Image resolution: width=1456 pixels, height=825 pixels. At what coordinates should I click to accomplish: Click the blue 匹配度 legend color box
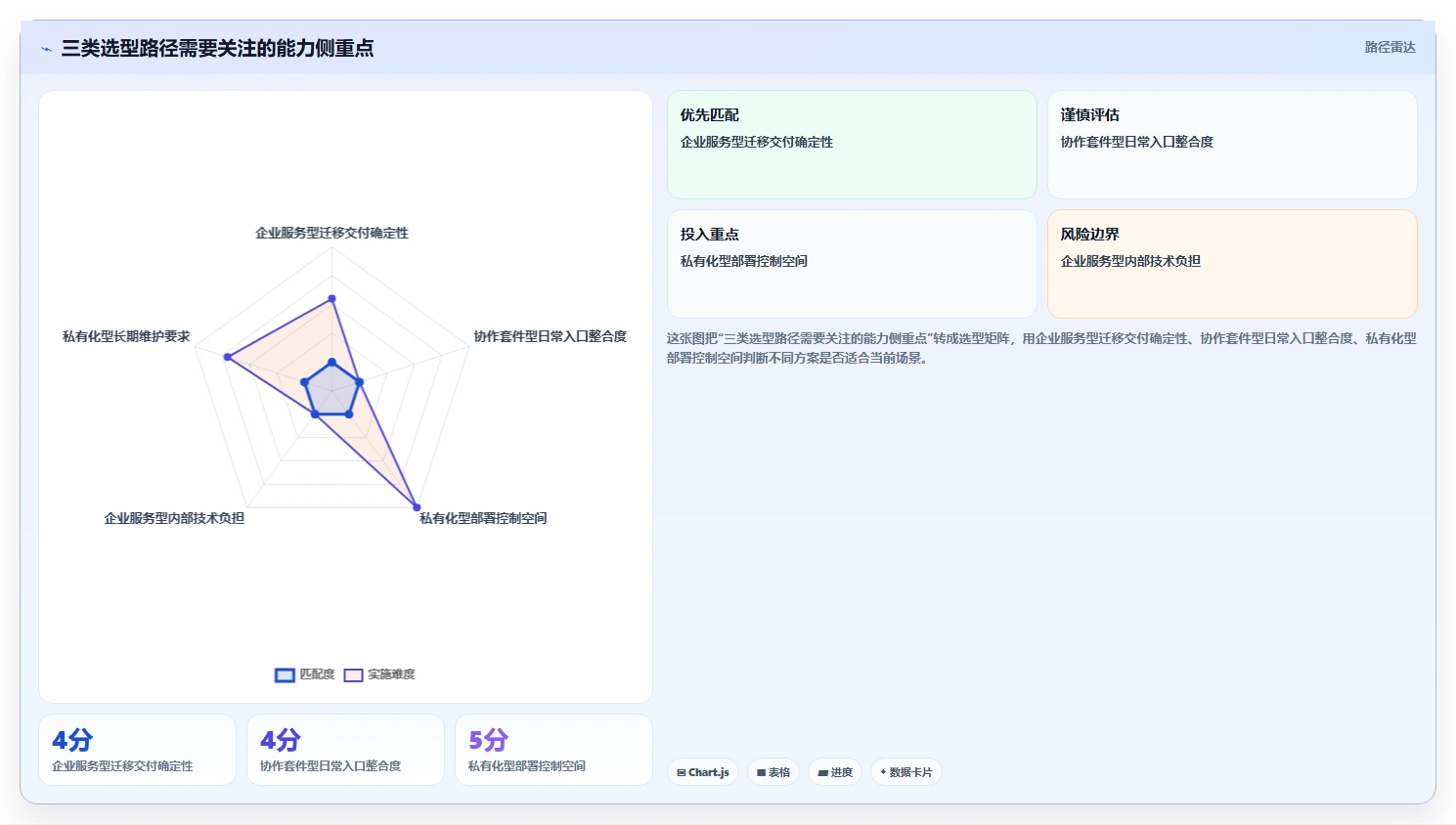(x=285, y=675)
